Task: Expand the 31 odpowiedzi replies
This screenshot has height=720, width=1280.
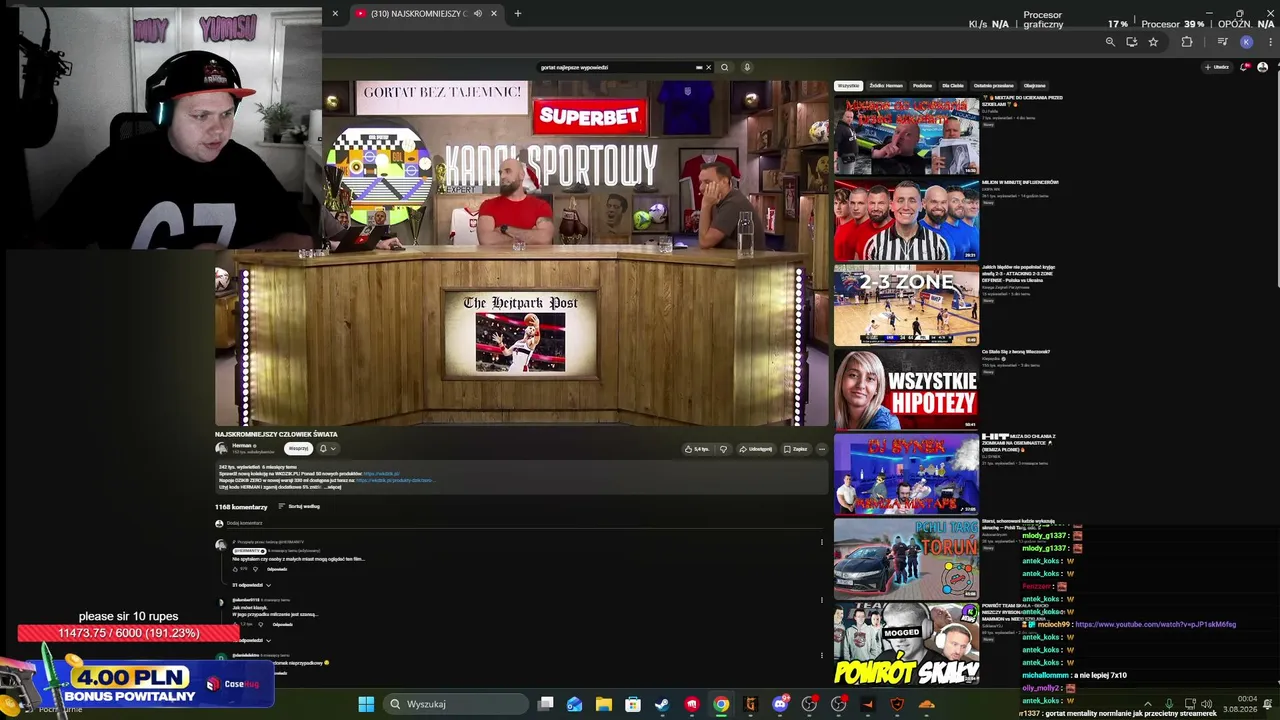Action: point(251,585)
